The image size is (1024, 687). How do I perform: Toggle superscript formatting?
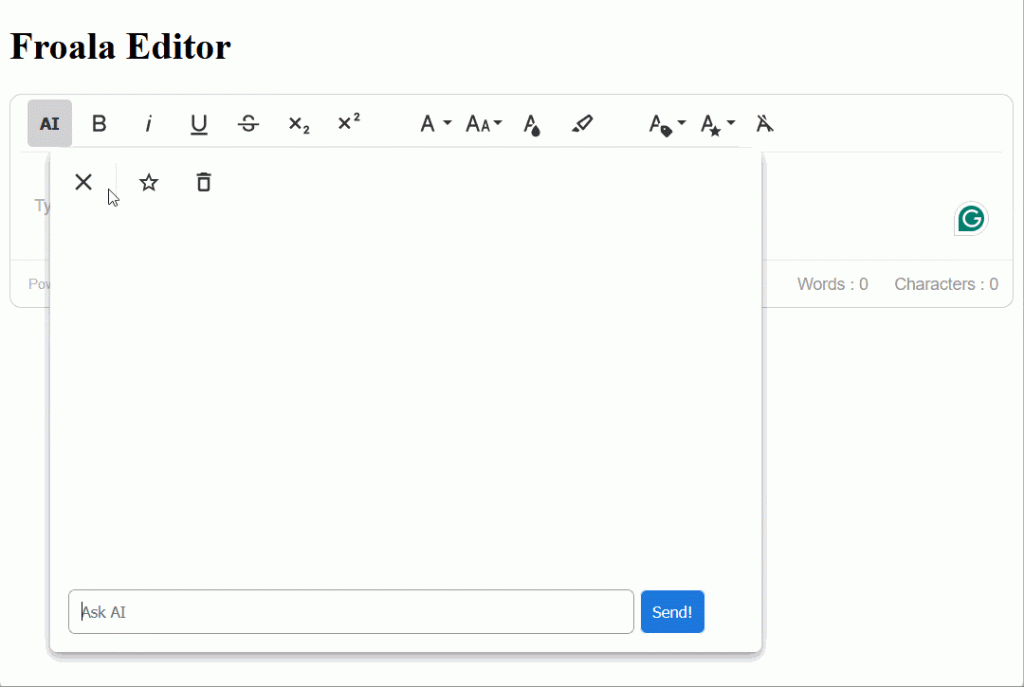[x=348, y=123]
